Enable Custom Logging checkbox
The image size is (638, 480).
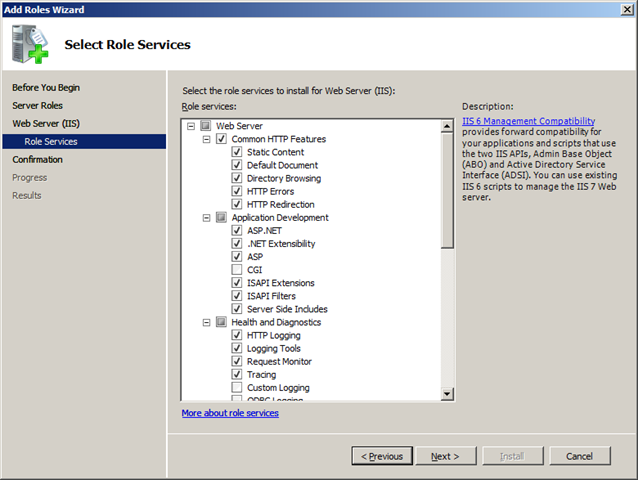coord(237,387)
